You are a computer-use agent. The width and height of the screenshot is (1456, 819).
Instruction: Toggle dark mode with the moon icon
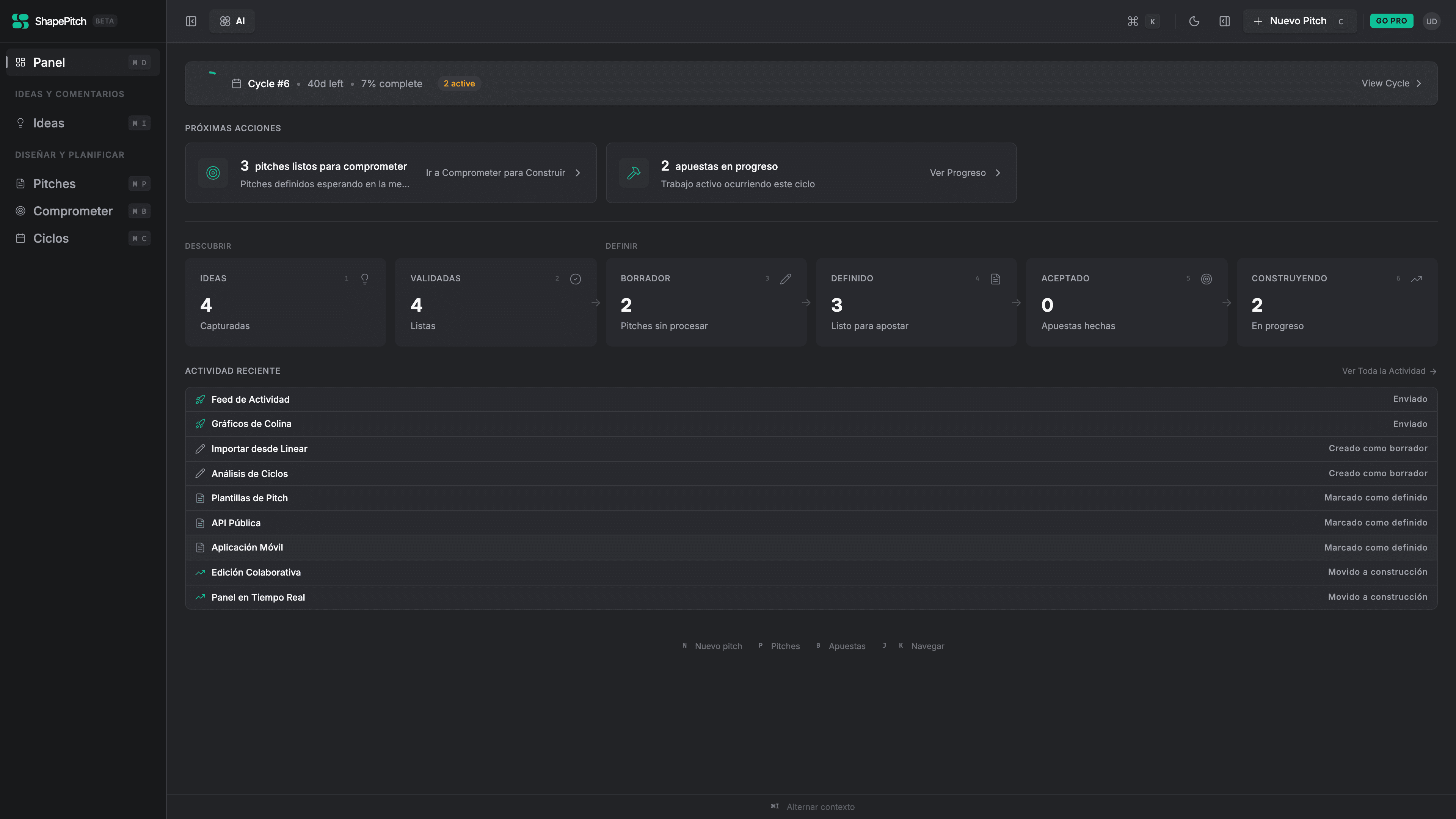tap(1194, 21)
